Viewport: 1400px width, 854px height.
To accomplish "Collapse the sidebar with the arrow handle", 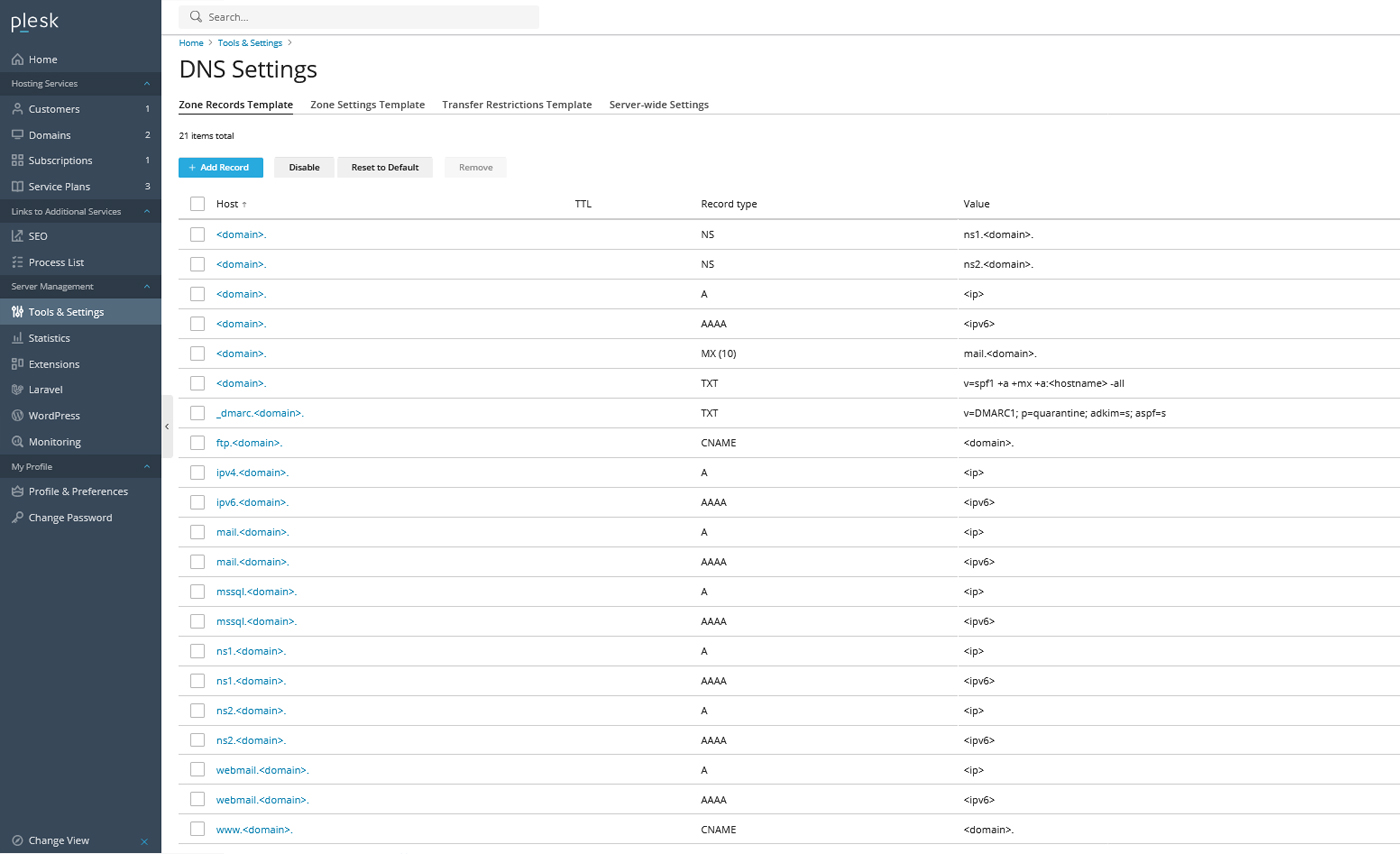I will point(166,425).
